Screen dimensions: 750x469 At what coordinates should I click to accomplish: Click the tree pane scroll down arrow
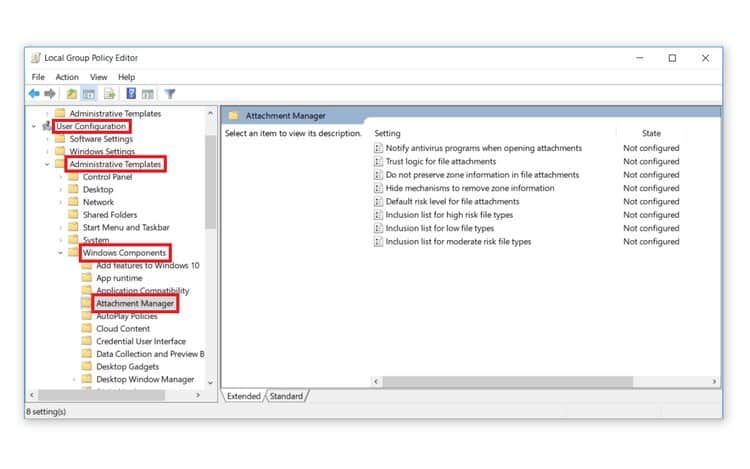coord(210,383)
